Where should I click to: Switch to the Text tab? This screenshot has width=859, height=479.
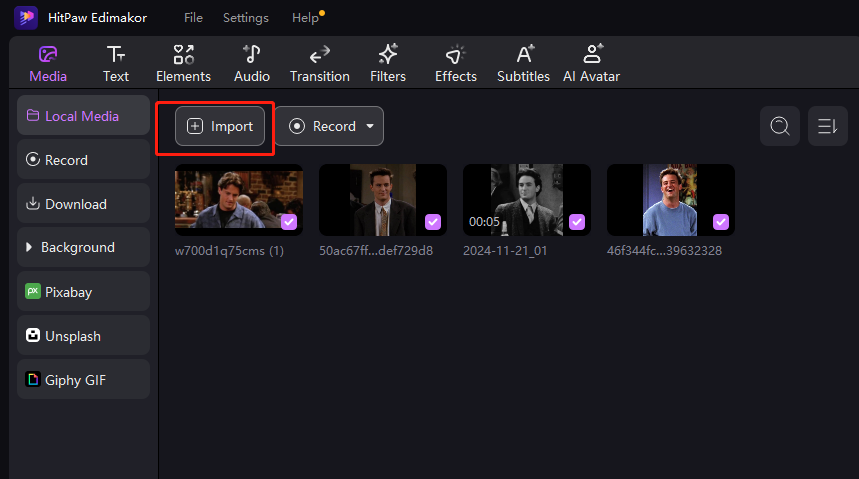point(116,64)
